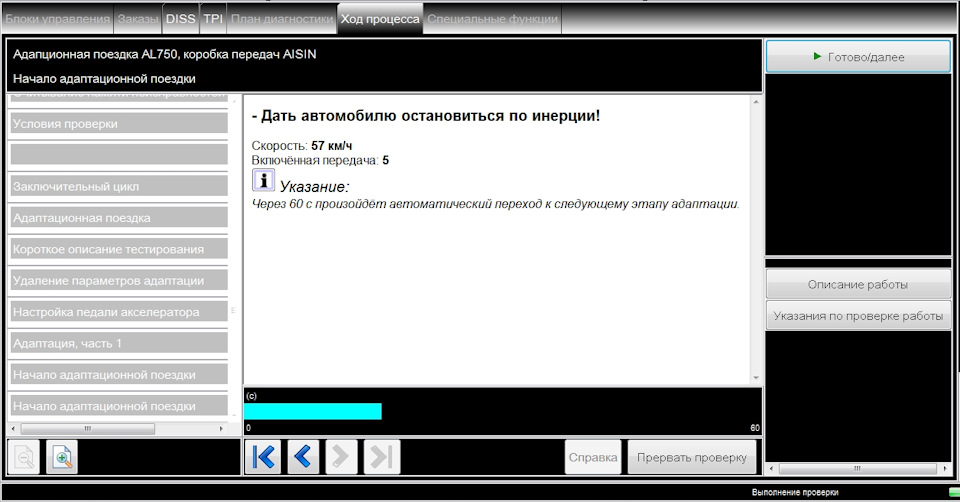Click the Выполнение проверки status text

tap(795, 492)
